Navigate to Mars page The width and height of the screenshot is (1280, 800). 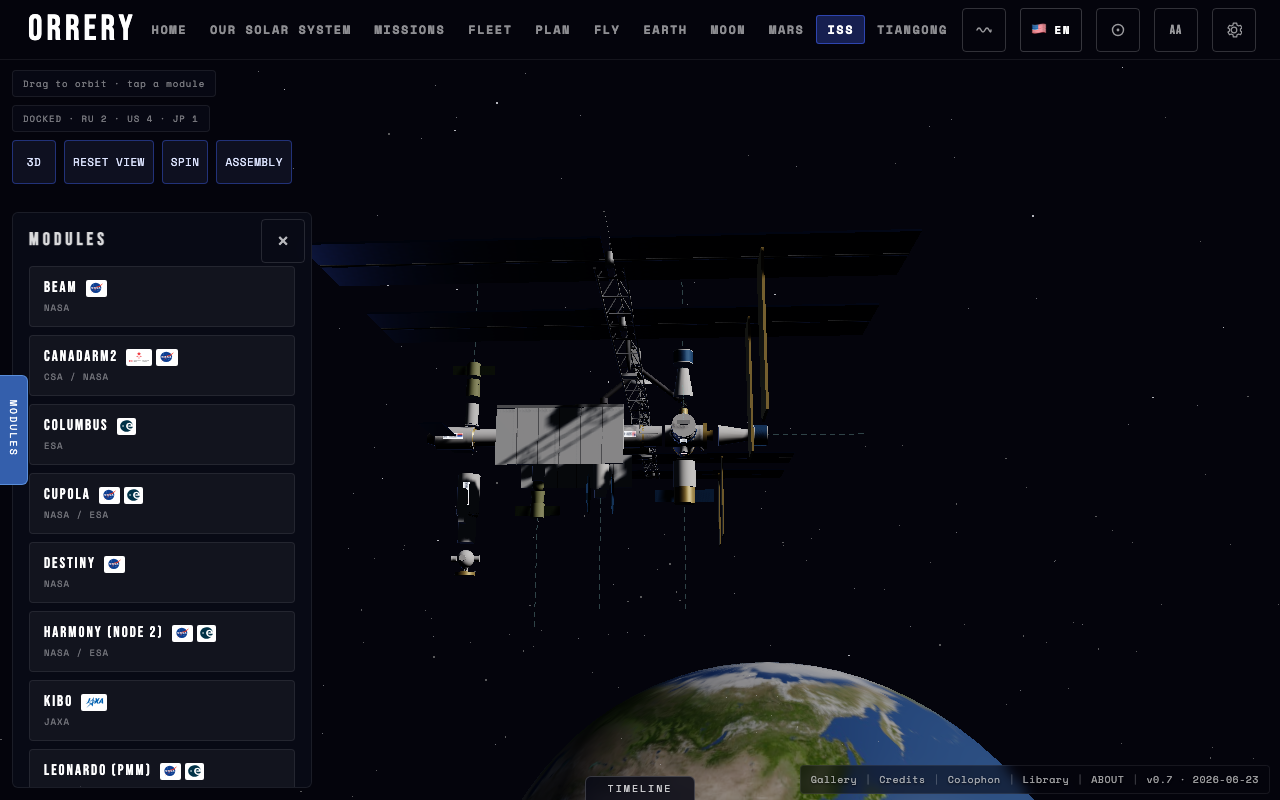point(786,30)
